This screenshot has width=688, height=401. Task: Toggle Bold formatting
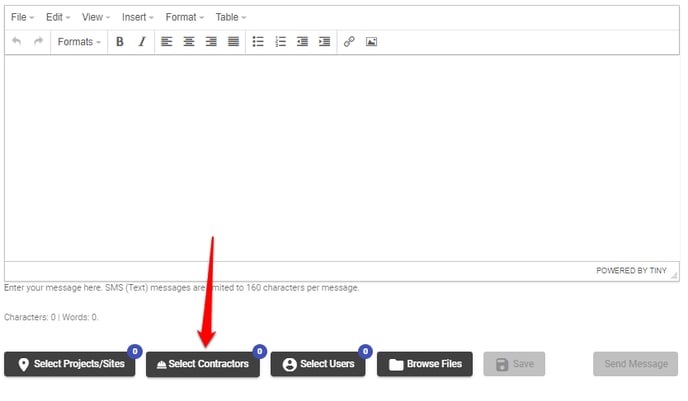[119, 42]
